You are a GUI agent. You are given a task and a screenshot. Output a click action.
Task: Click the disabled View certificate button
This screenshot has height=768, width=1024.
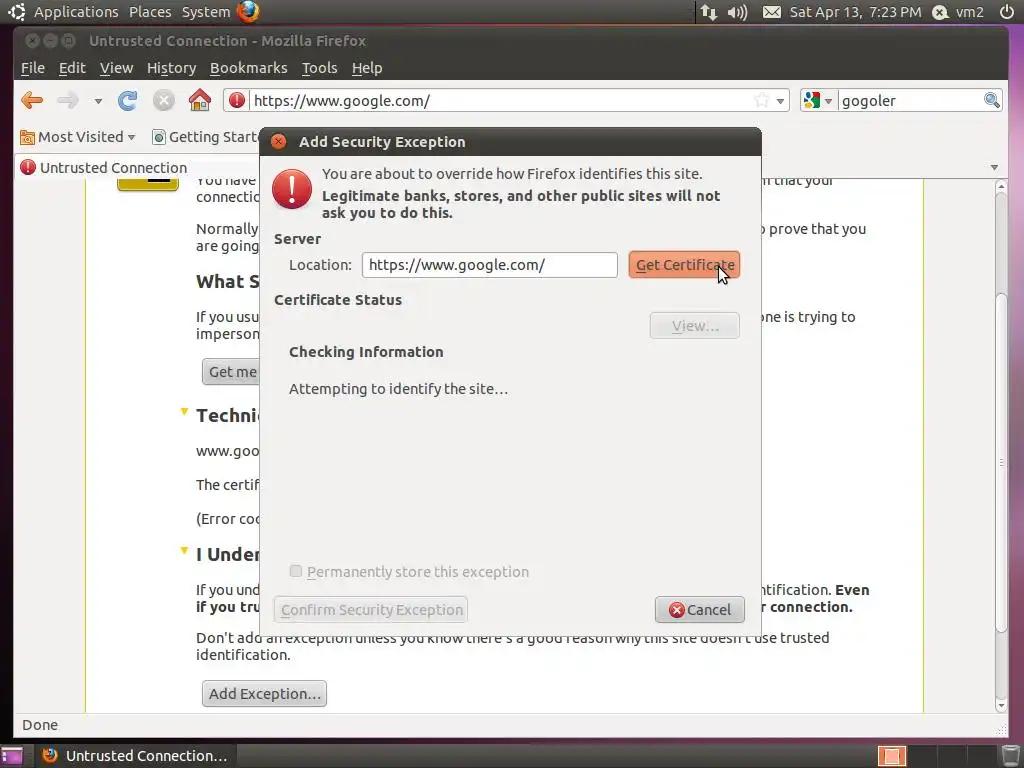tap(695, 326)
